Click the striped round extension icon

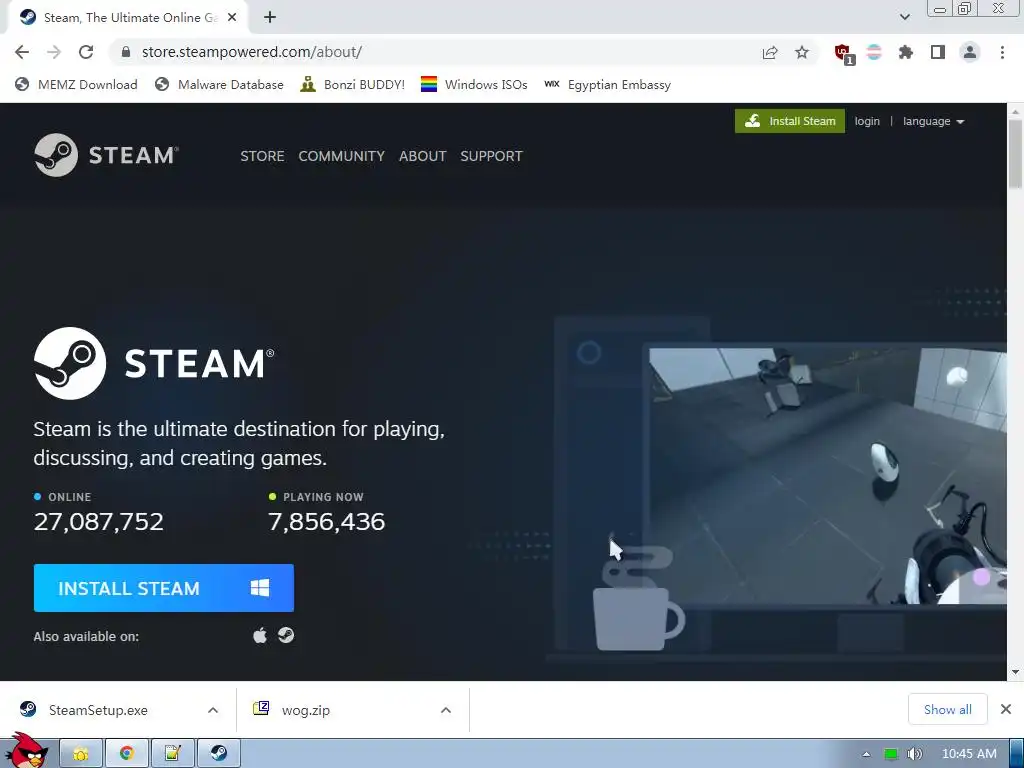pos(874,52)
